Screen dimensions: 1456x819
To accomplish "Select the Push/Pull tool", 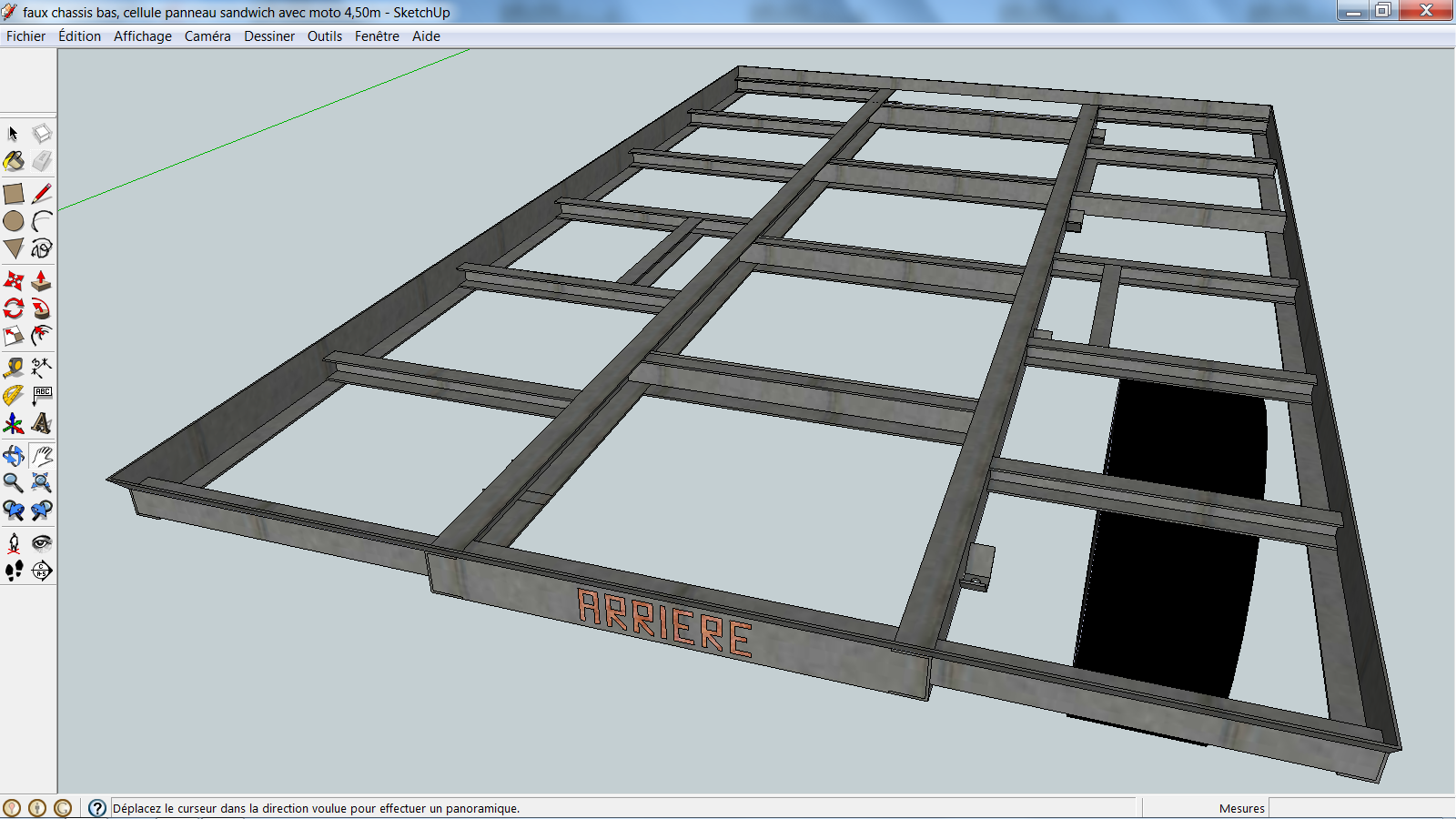I will click(42, 280).
